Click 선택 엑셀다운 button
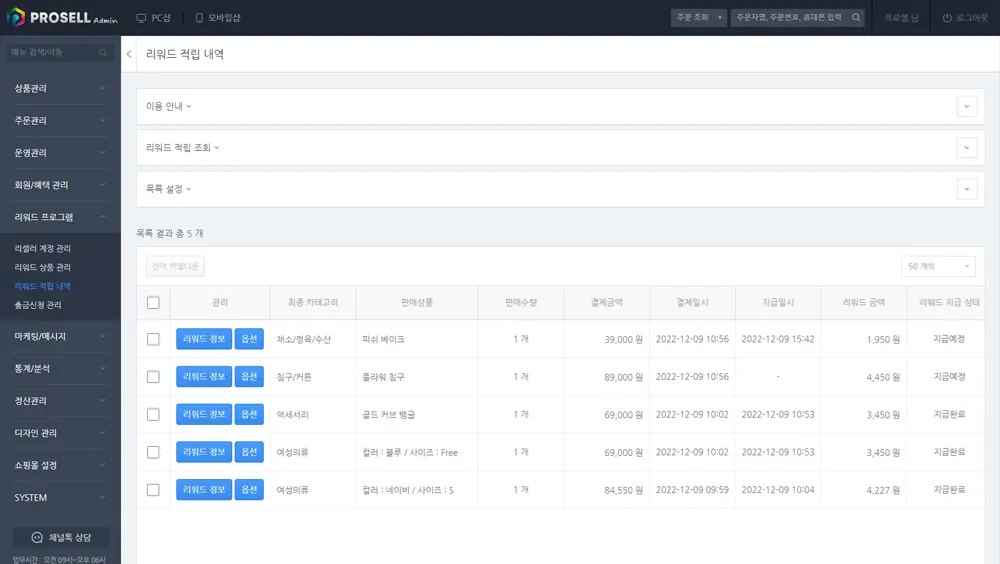The height and width of the screenshot is (564, 1000). point(175,266)
